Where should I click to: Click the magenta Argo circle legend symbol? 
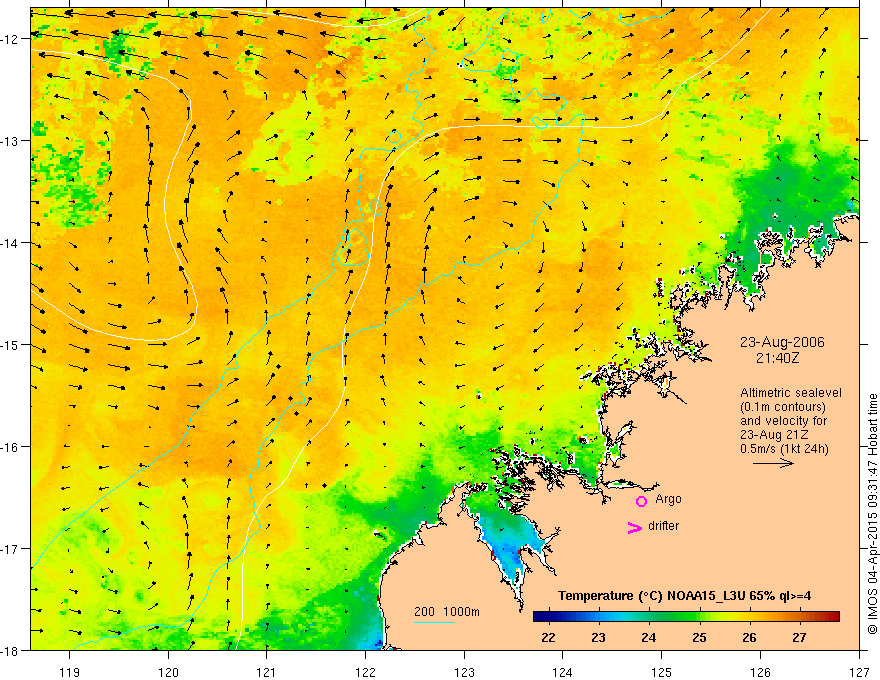(641, 501)
